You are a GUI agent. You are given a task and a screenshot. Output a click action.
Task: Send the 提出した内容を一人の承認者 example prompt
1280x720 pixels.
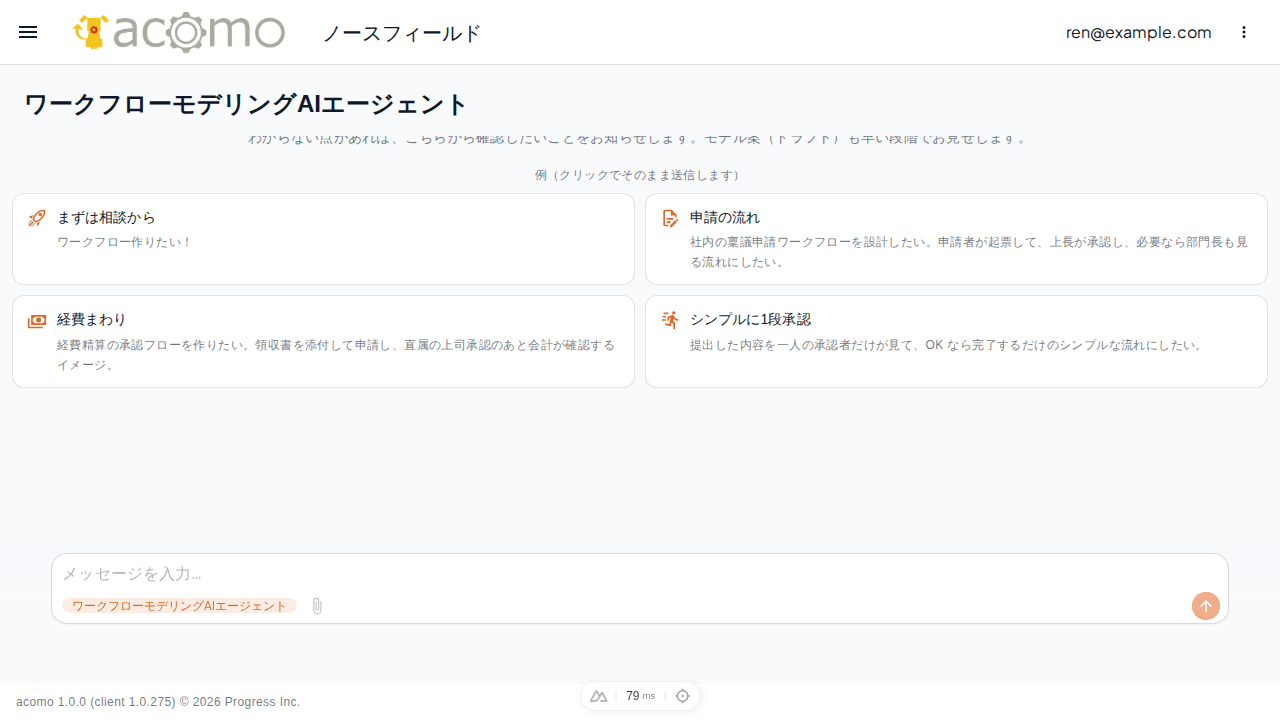click(956, 341)
